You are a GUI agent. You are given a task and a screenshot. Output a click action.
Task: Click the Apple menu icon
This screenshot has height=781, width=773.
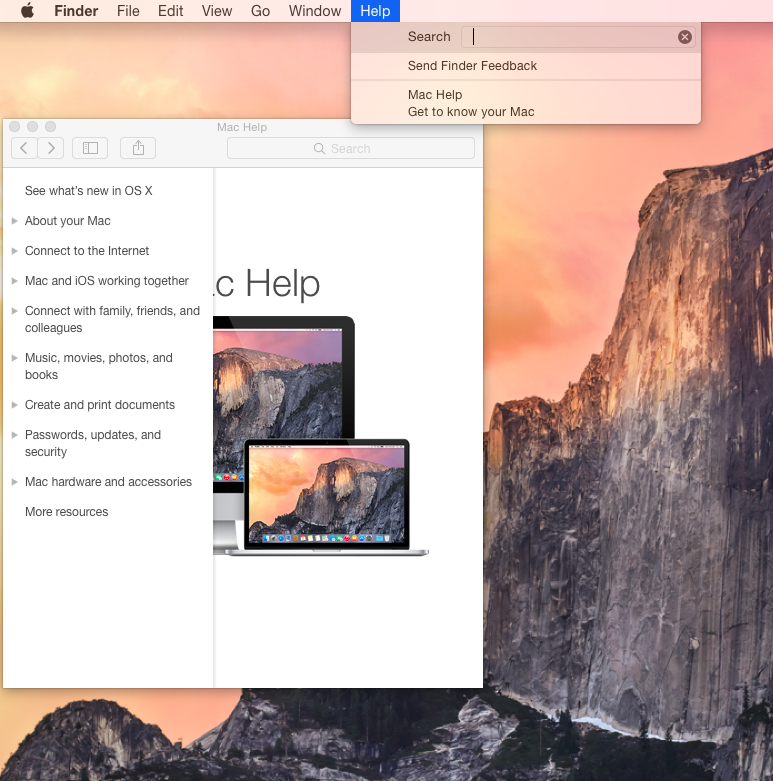click(27, 11)
